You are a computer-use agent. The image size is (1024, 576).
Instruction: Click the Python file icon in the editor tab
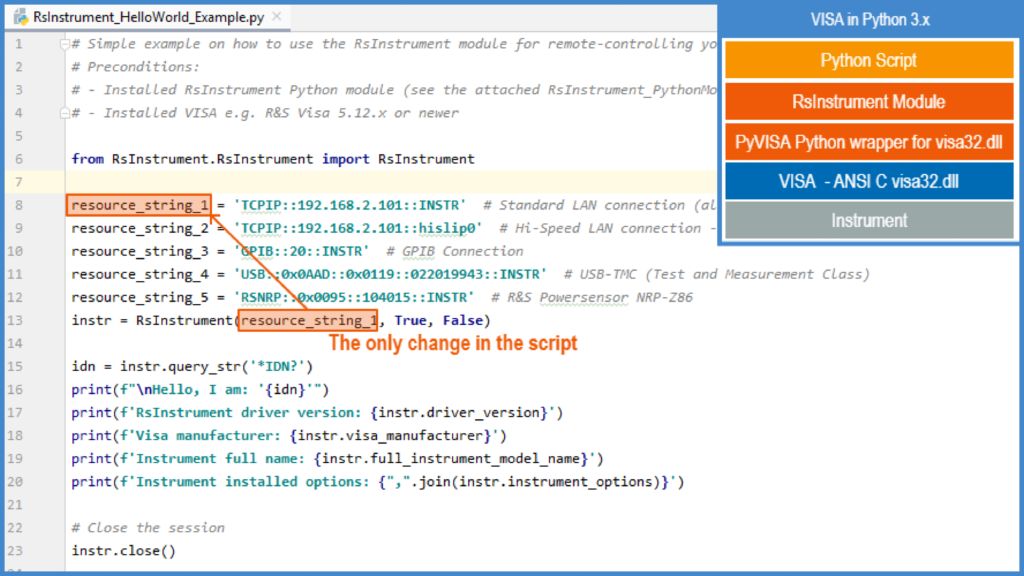tap(20, 17)
